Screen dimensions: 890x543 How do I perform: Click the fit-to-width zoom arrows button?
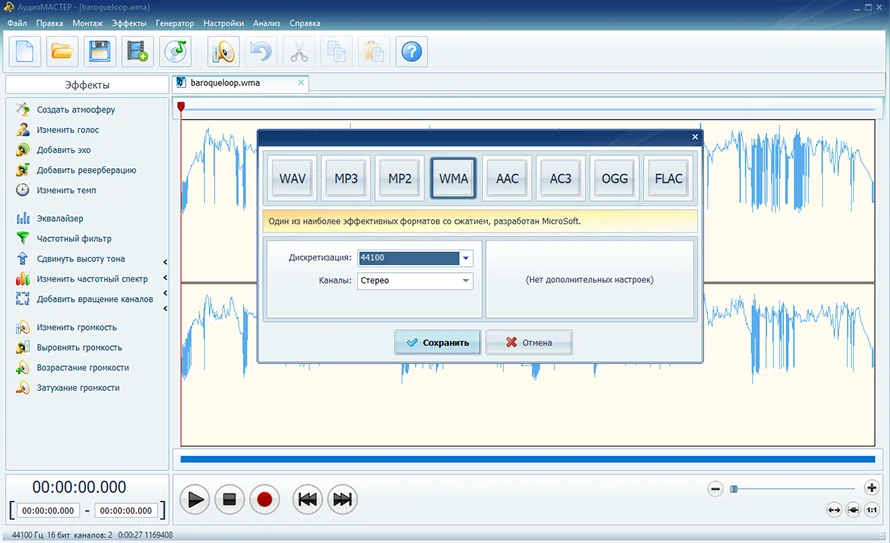[x=834, y=510]
